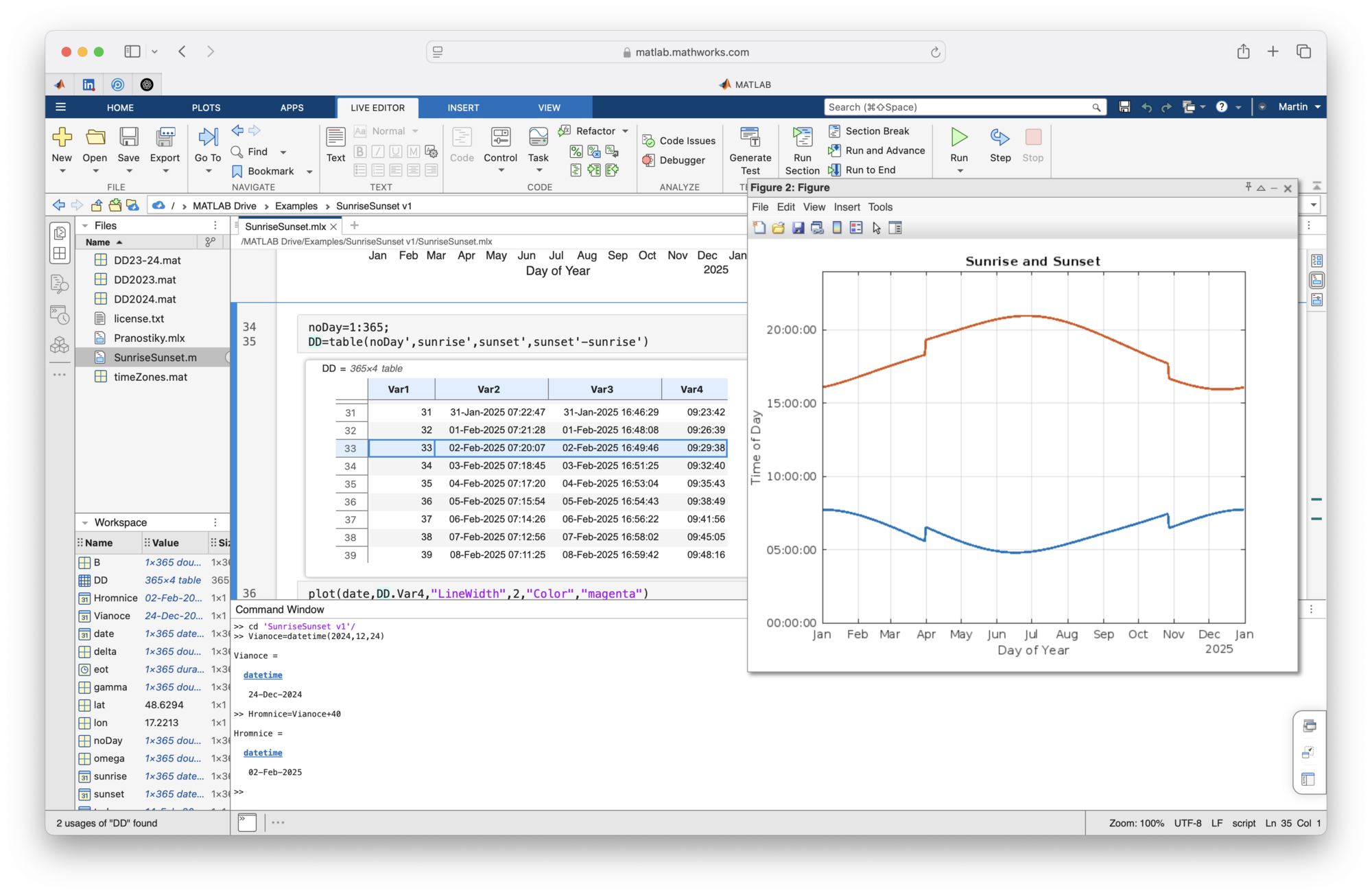Click the Control icon in Code group
Screen dimensions: 1372x895
pos(501,137)
